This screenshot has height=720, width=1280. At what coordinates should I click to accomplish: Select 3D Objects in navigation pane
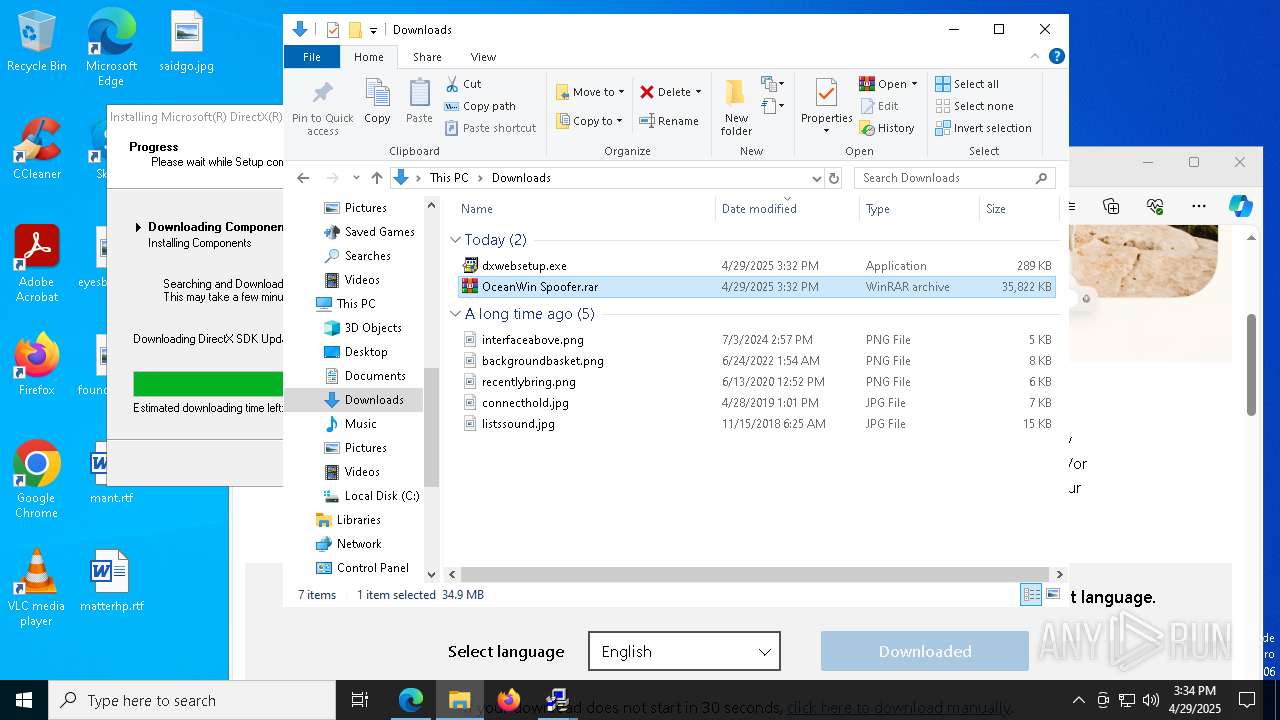[362, 328]
